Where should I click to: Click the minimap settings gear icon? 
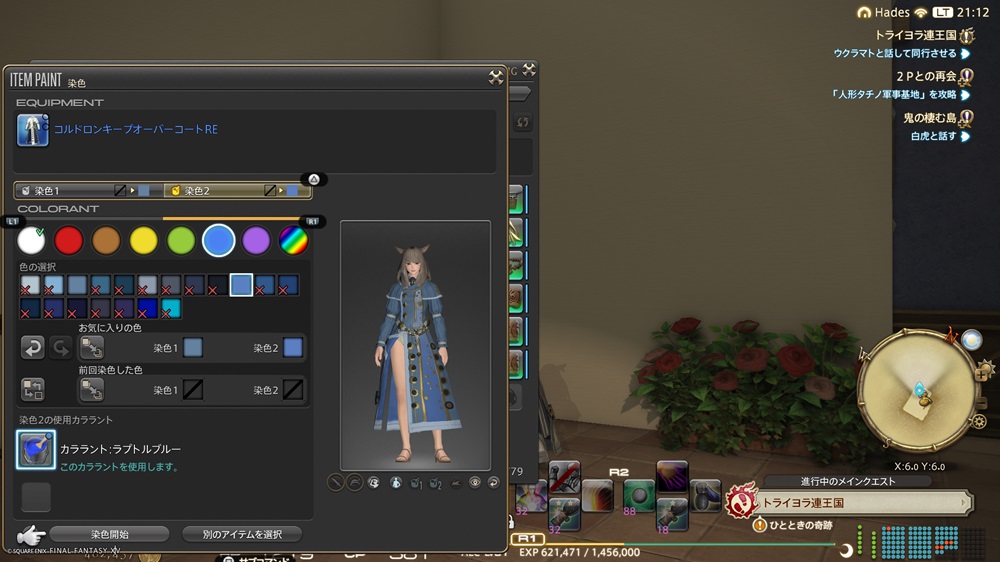[980, 421]
